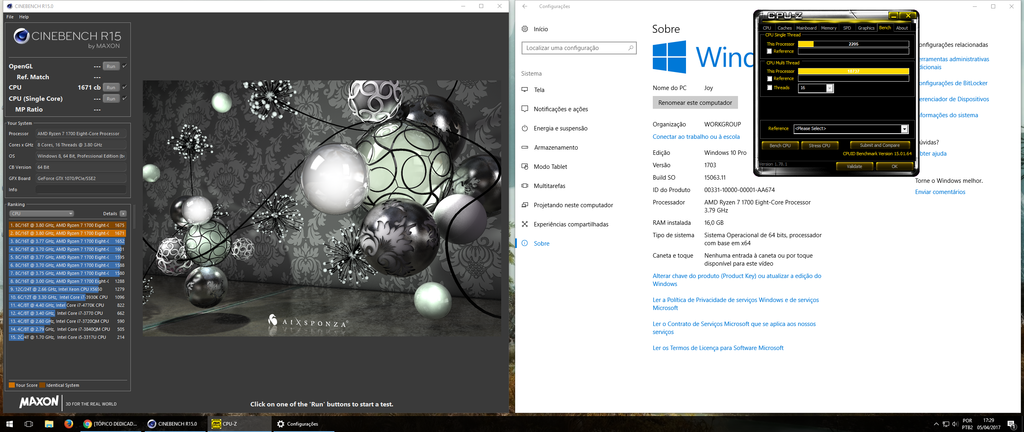Expand the Threads count dropdown in CPU-Z
This screenshot has height=432, width=1024.
(816, 88)
